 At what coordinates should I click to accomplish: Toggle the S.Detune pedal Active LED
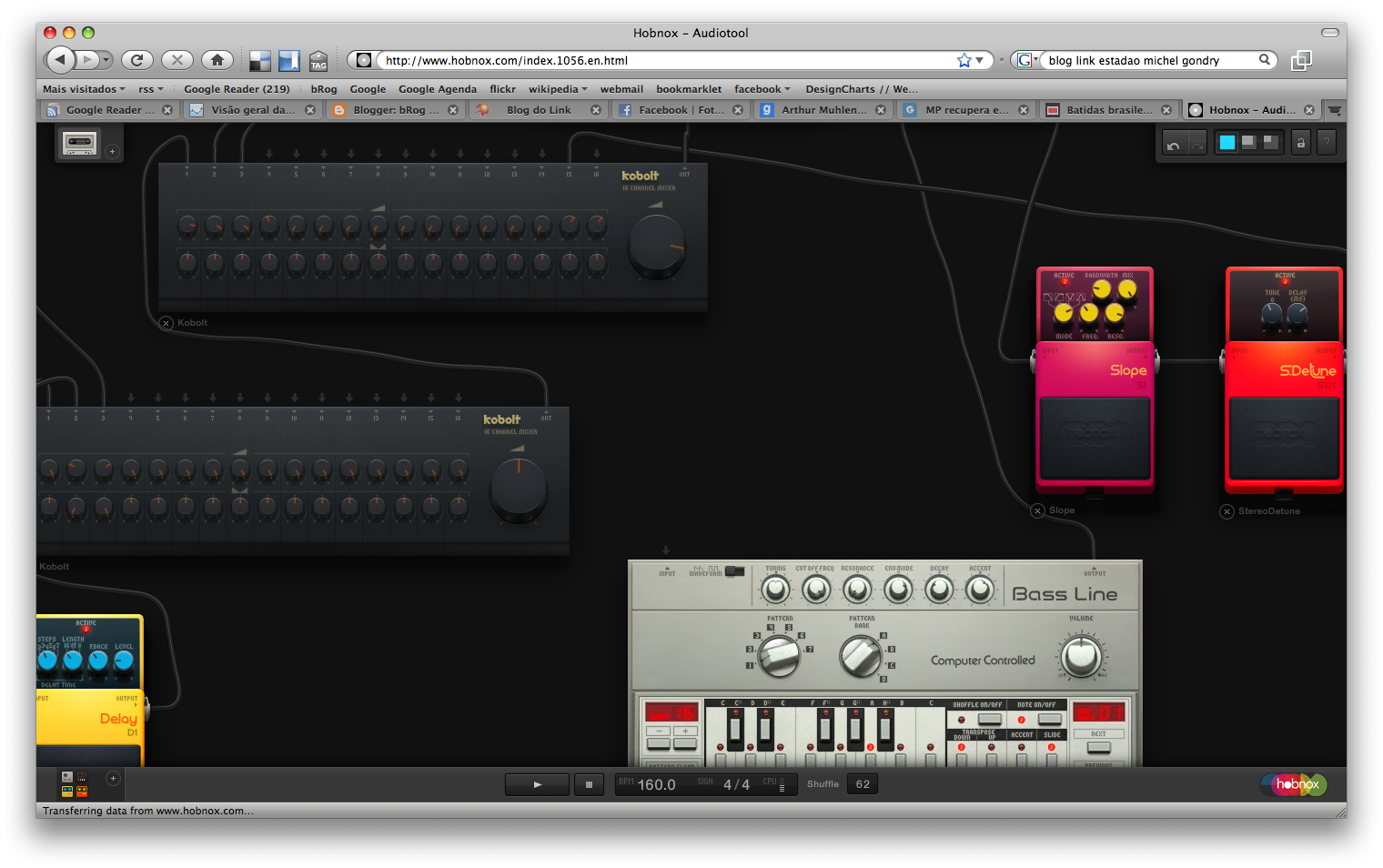(1285, 282)
